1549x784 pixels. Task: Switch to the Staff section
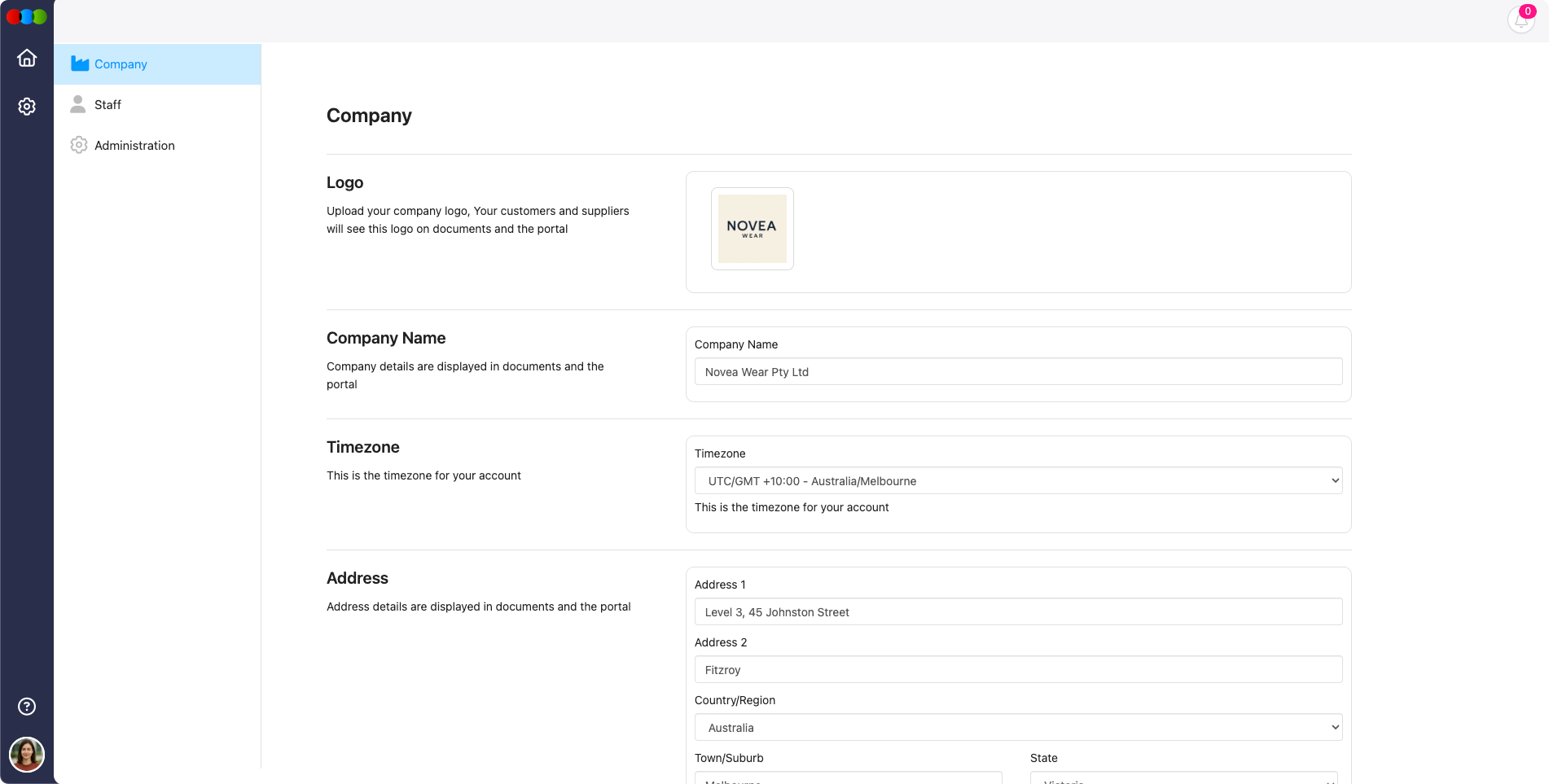(108, 104)
